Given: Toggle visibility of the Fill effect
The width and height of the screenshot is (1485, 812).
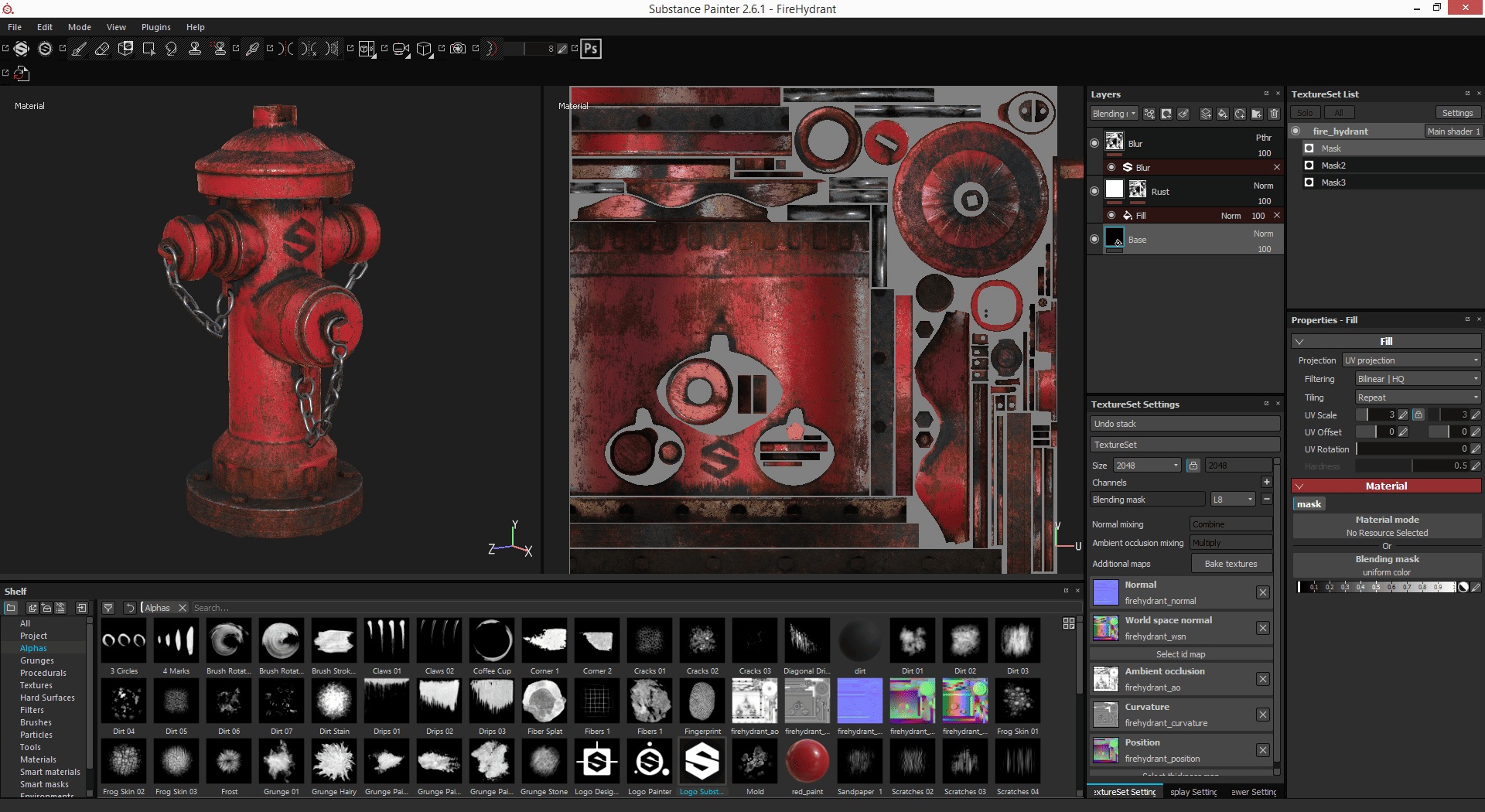Looking at the screenshot, I should (x=1111, y=215).
